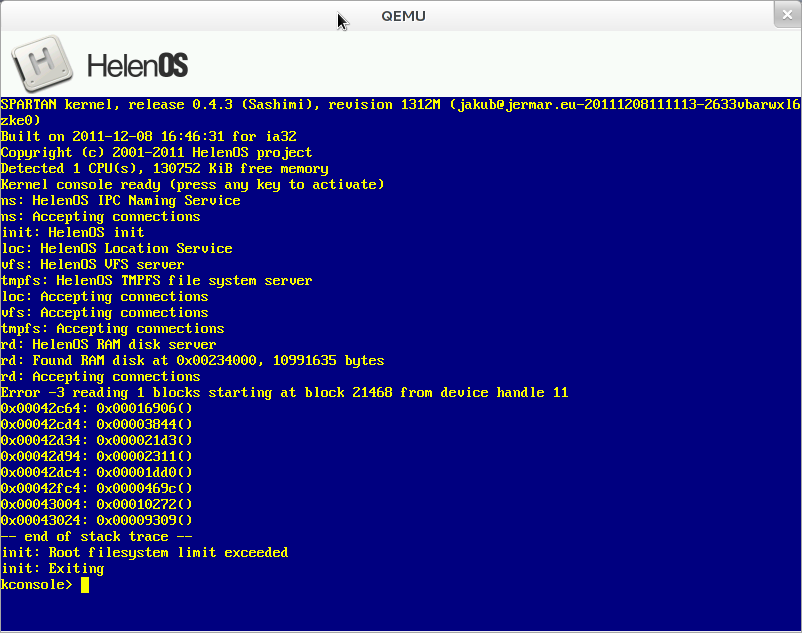The image size is (802, 633).
Task: Click "loc: HelenOS Location Service" line
Action: tap(116, 249)
